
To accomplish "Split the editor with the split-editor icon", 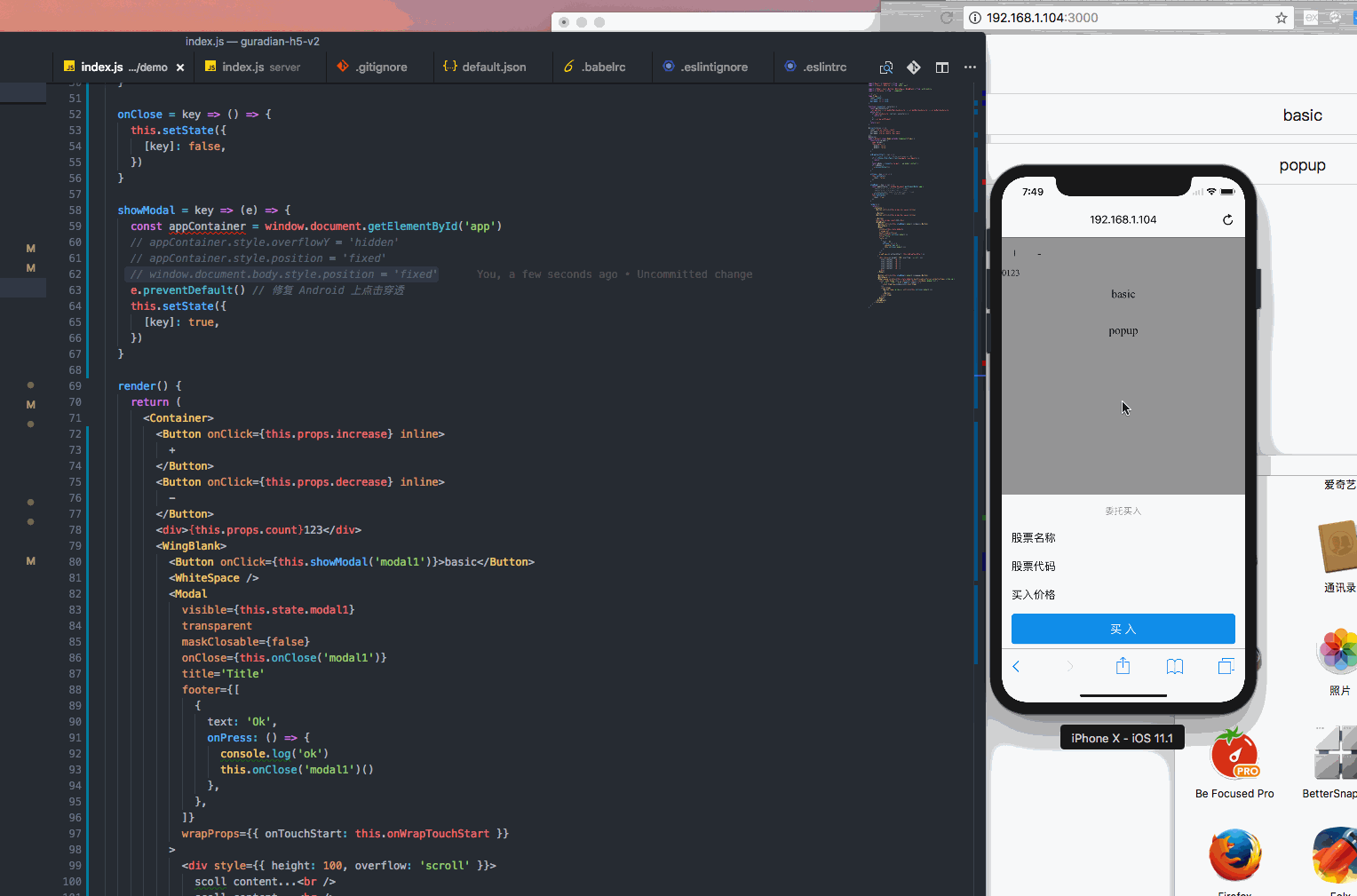I will click(x=942, y=67).
